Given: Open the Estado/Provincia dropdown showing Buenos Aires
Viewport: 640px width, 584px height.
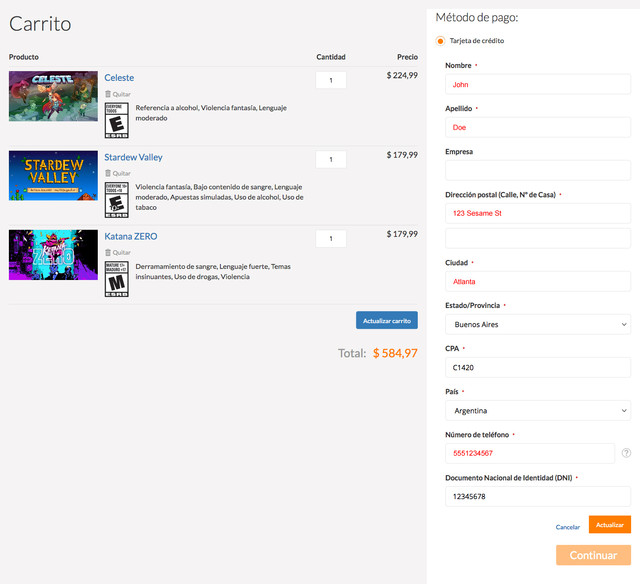Looking at the screenshot, I should (x=538, y=324).
